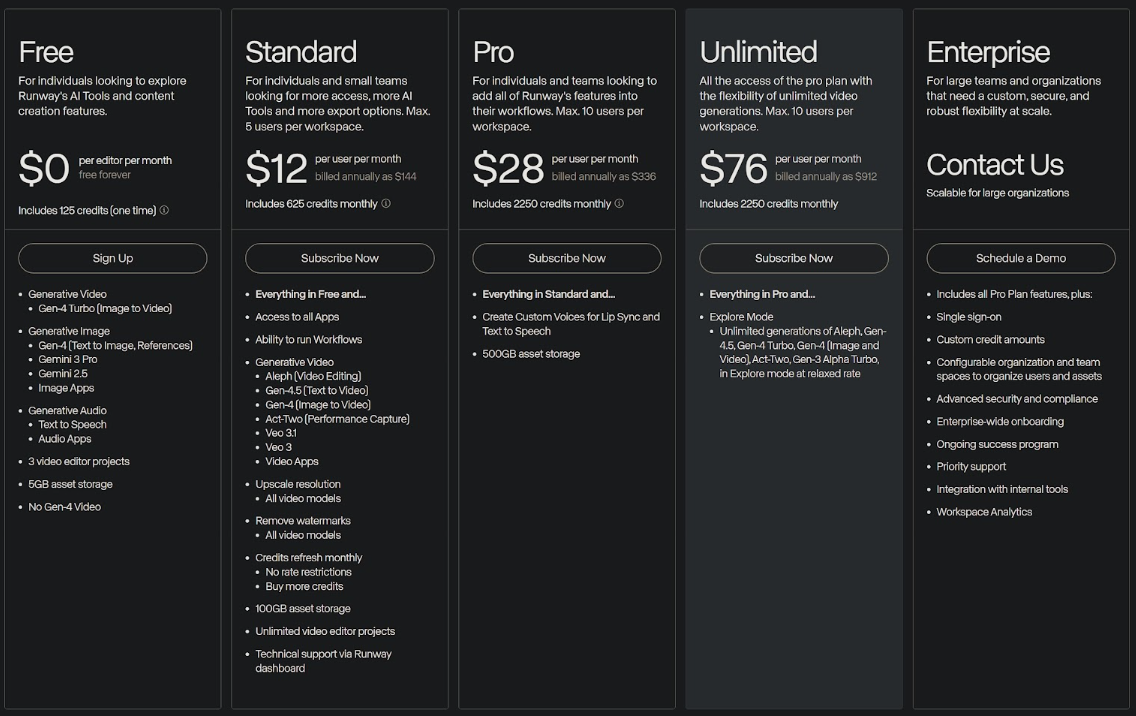This screenshot has width=1136, height=716.
Task: Click the Standard plan heading
Action: [301, 52]
